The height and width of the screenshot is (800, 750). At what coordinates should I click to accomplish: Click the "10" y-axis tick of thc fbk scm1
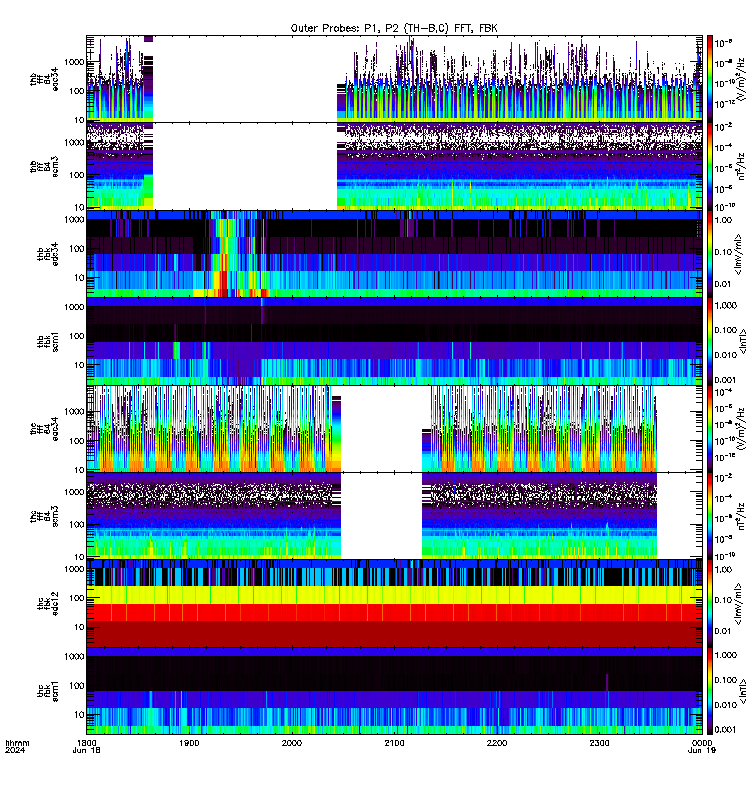[x=80, y=715]
